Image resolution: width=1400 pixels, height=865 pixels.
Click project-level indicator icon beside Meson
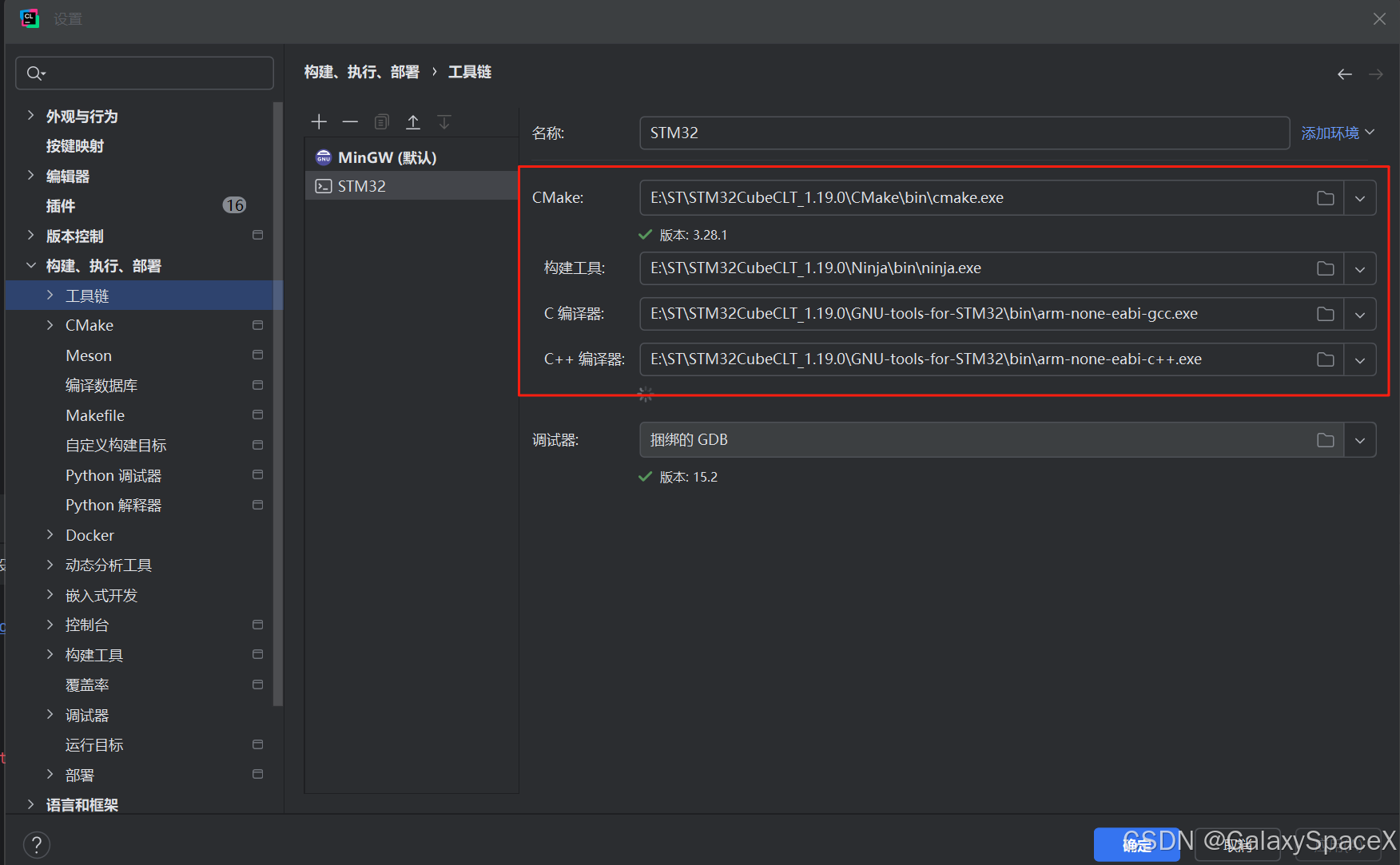click(x=257, y=355)
